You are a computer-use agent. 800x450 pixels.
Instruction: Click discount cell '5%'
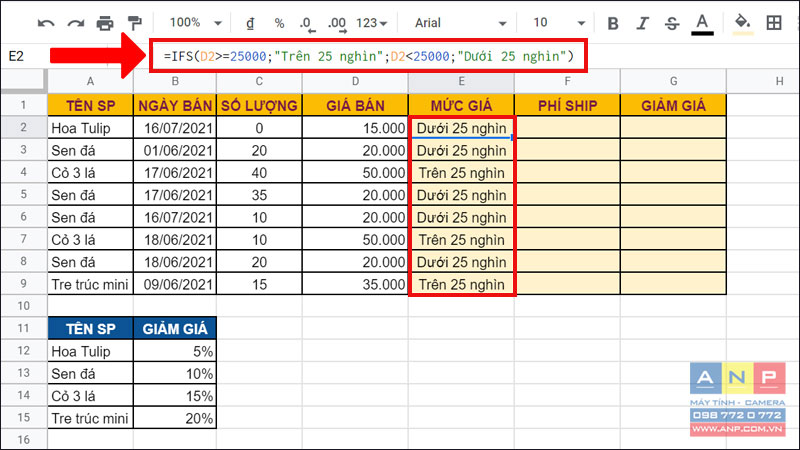point(175,351)
